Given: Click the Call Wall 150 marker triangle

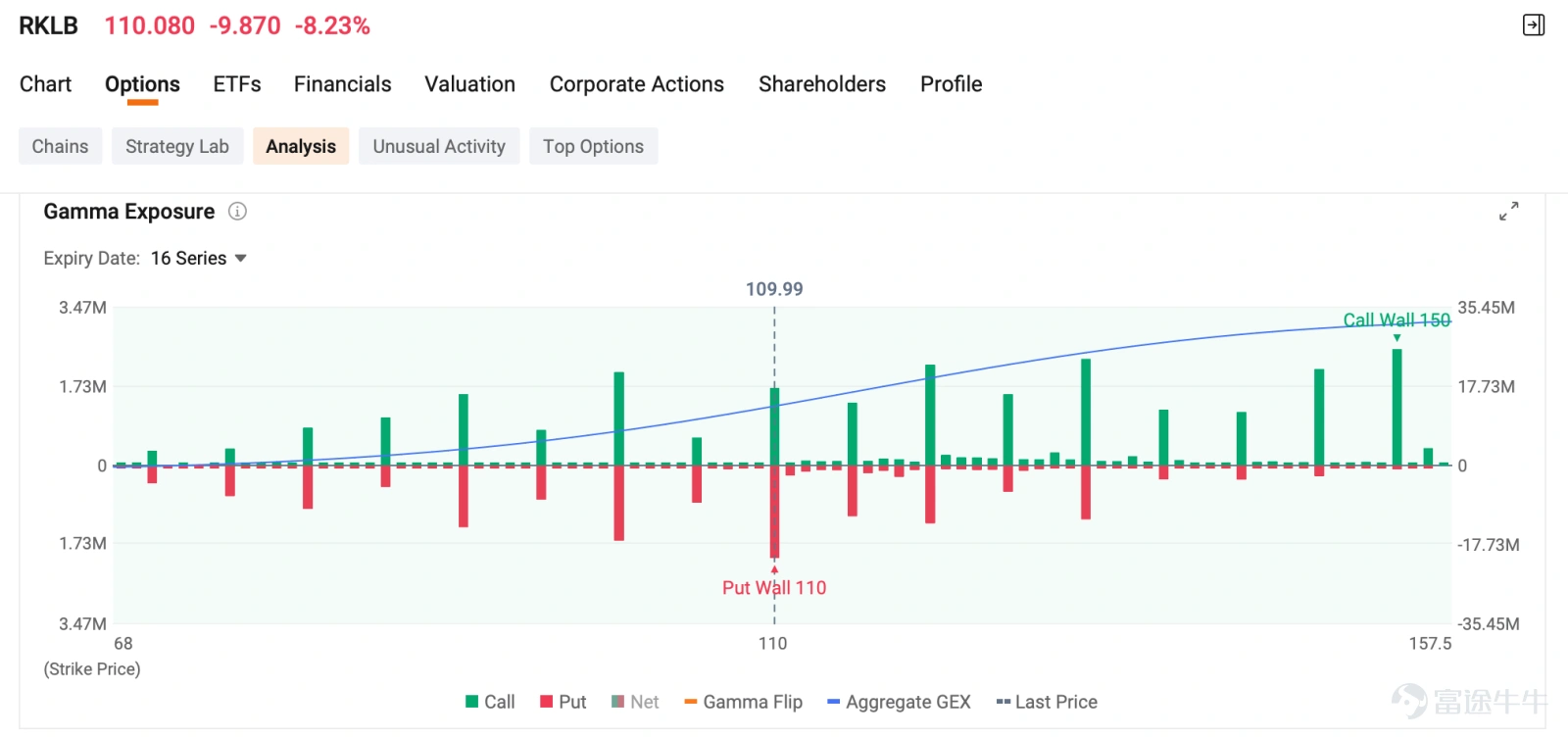Looking at the screenshot, I should tap(1396, 338).
